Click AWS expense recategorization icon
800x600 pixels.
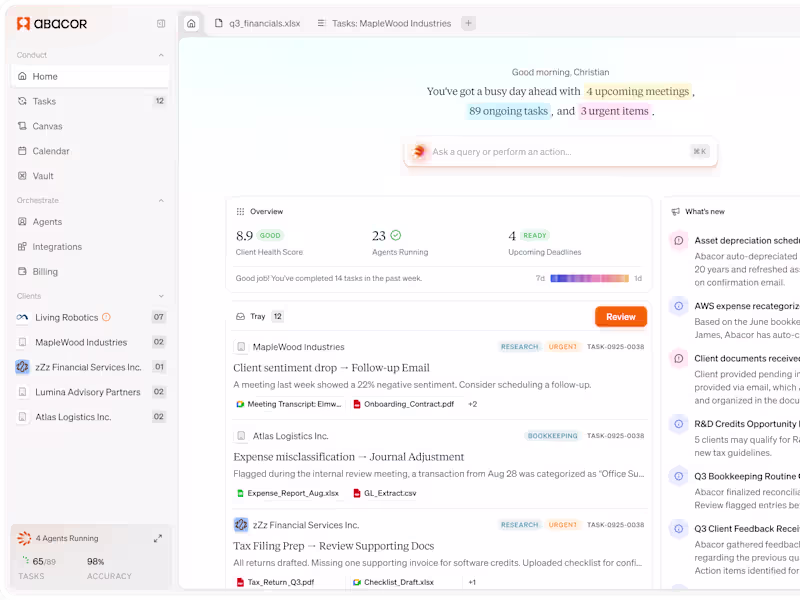679,306
